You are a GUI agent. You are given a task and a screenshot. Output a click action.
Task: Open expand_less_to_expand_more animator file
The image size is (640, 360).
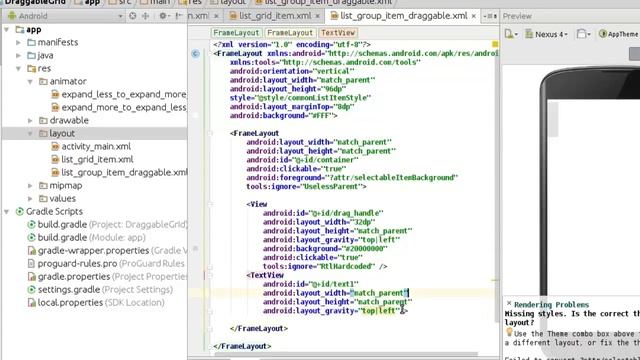(x=119, y=94)
